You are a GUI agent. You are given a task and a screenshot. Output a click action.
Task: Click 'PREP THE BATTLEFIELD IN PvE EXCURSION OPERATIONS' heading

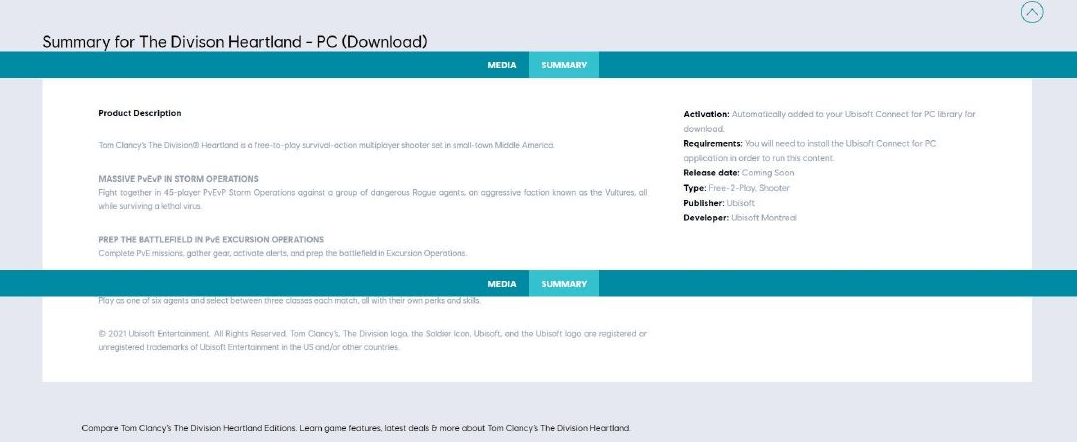pos(211,240)
